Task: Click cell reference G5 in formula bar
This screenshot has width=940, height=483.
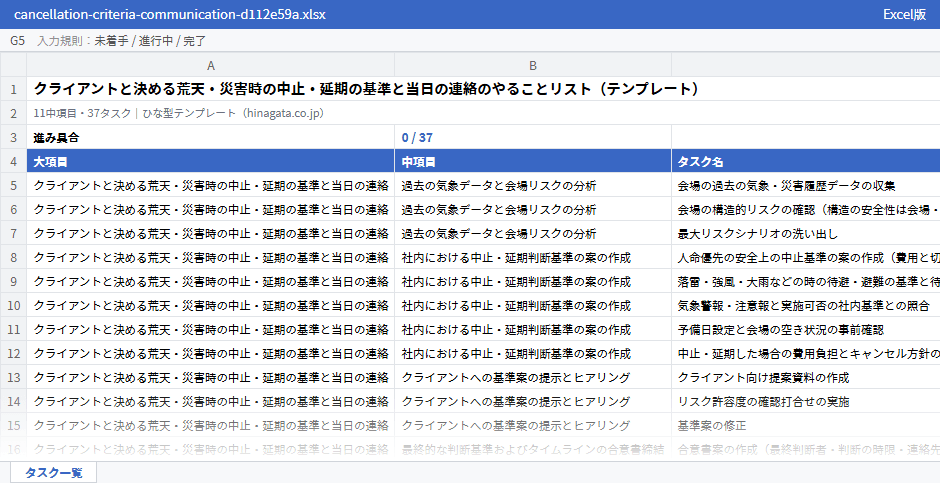Action: (17, 41)
